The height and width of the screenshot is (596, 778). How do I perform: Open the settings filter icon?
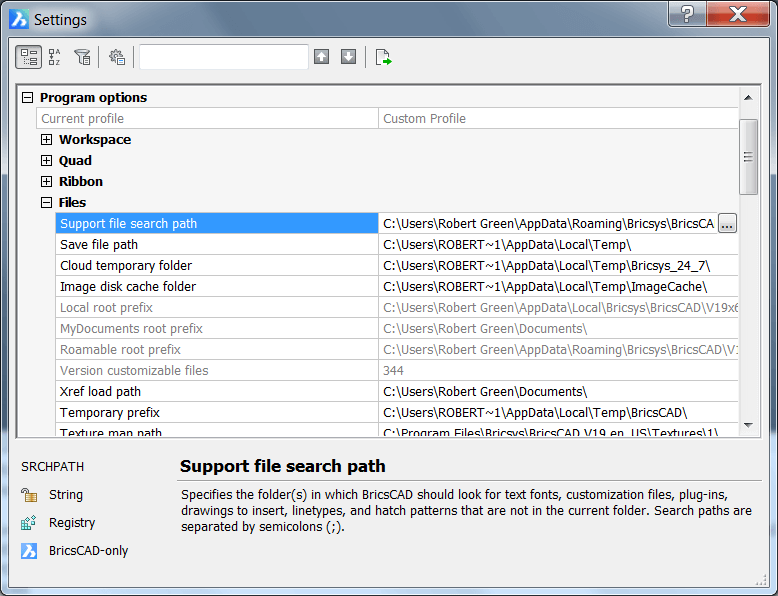click(x=82, y=57)
